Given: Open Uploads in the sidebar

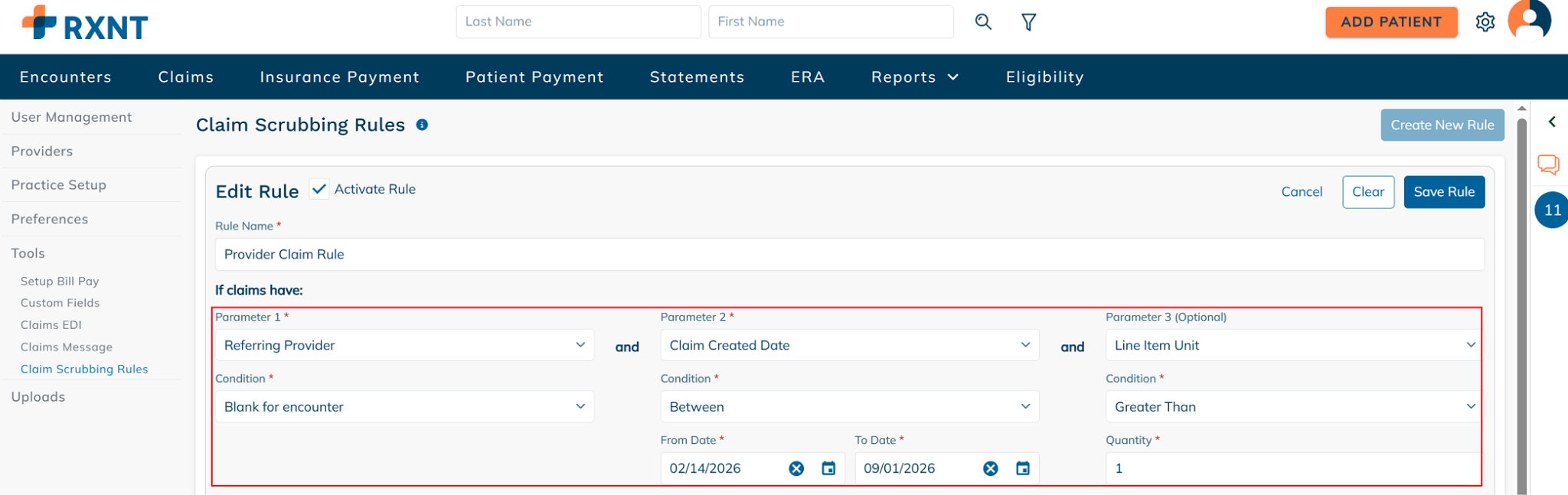Looking at the screenshot, I should pos(38,397).
